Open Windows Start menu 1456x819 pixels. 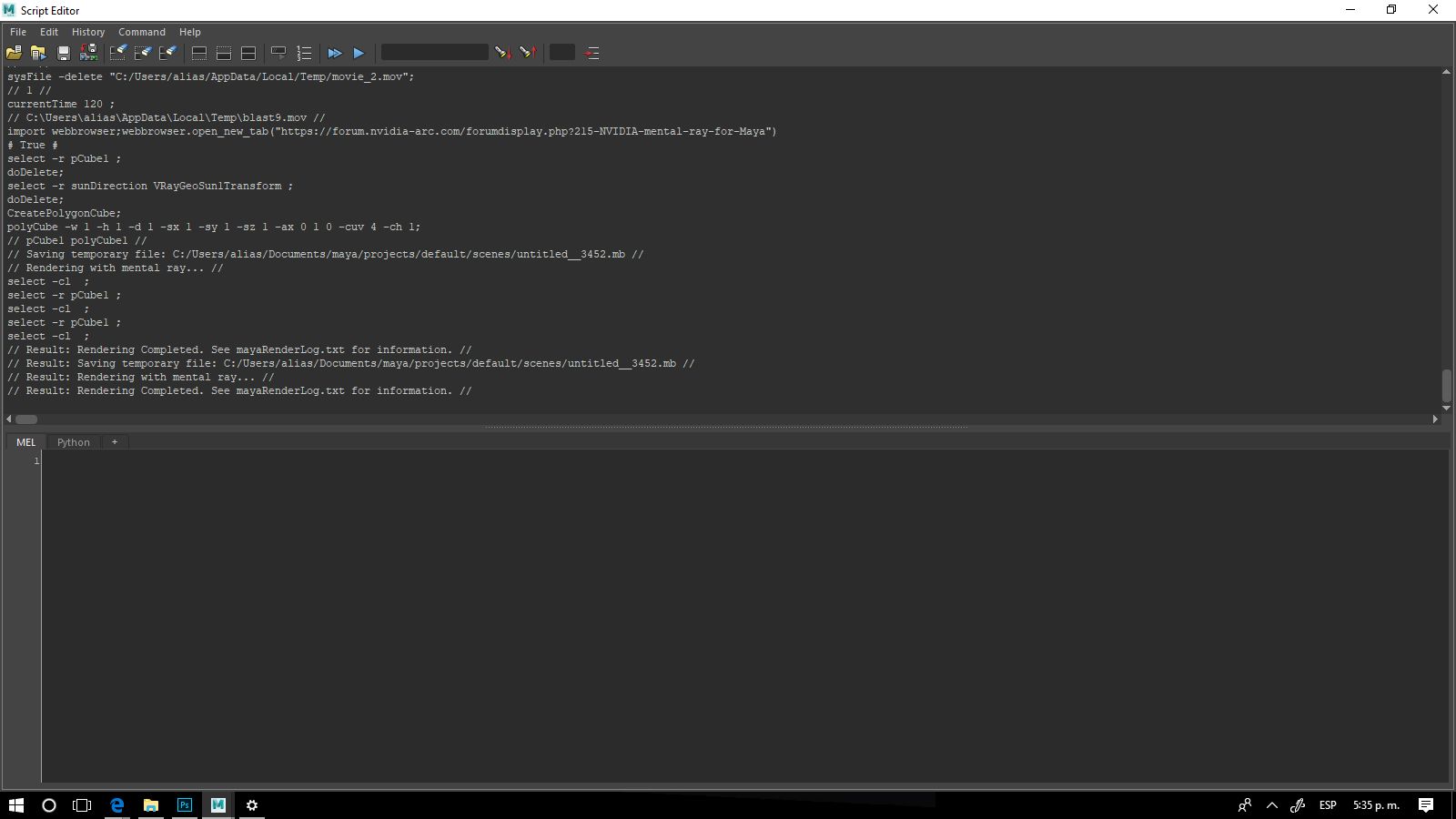click(x=15, y=804)
